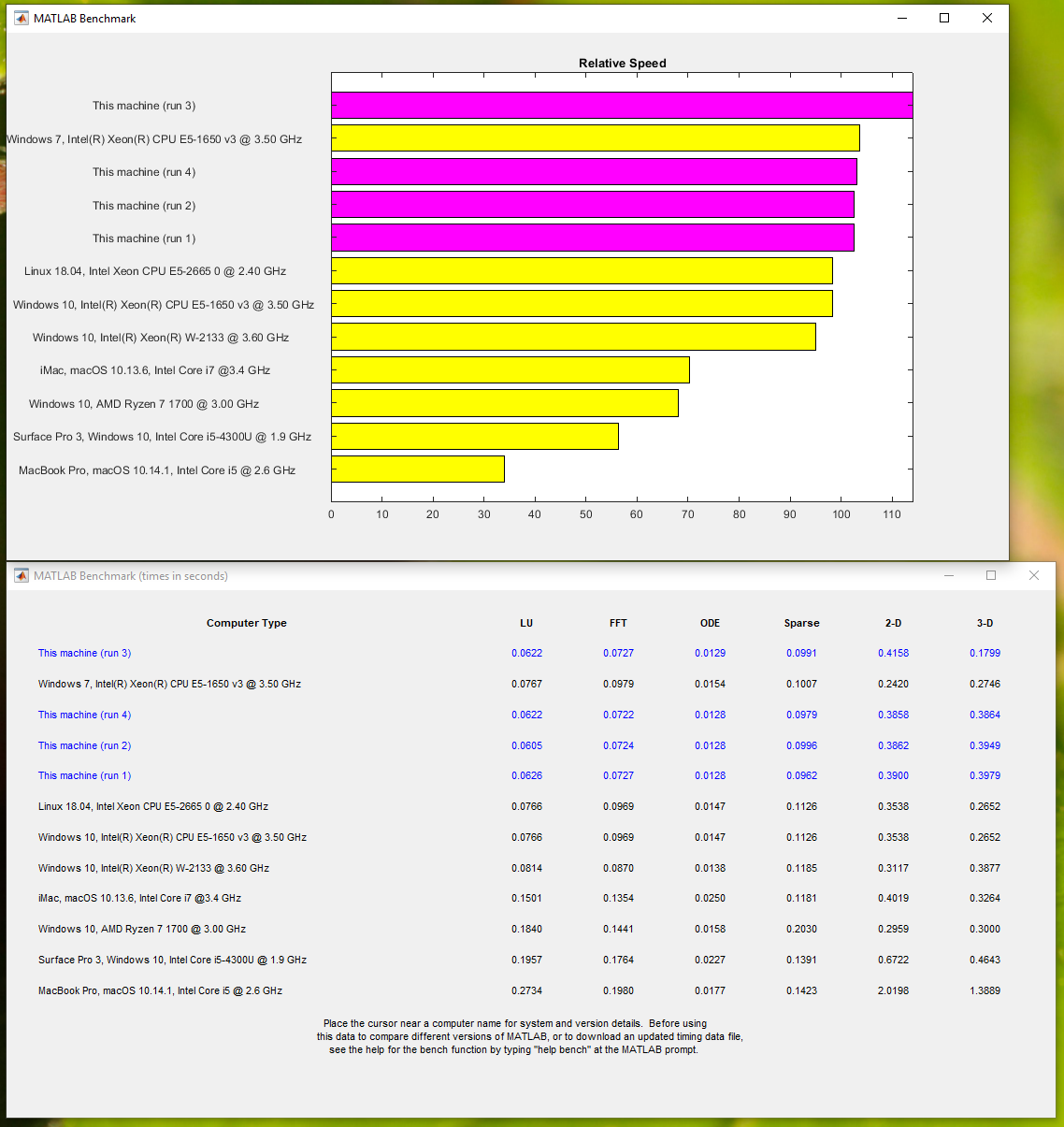Click the LU column header
The height and width of the screenshot is (1127, 1064).
pyautogui.click(x=526, y=623)
